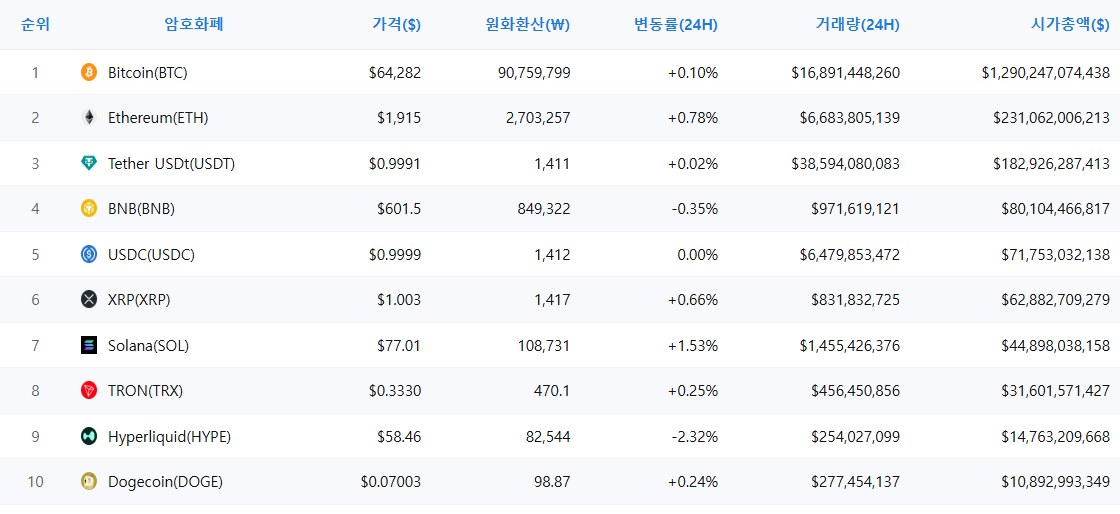Open Bitcoin(BTC) name link
1120x514 pixels.
pyautogui.click(x=148, y=73)
